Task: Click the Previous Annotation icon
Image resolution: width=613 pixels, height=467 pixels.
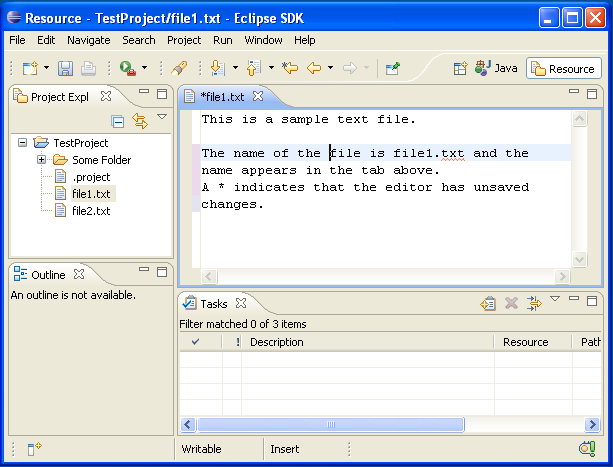Action: click(x=254, y=68)
